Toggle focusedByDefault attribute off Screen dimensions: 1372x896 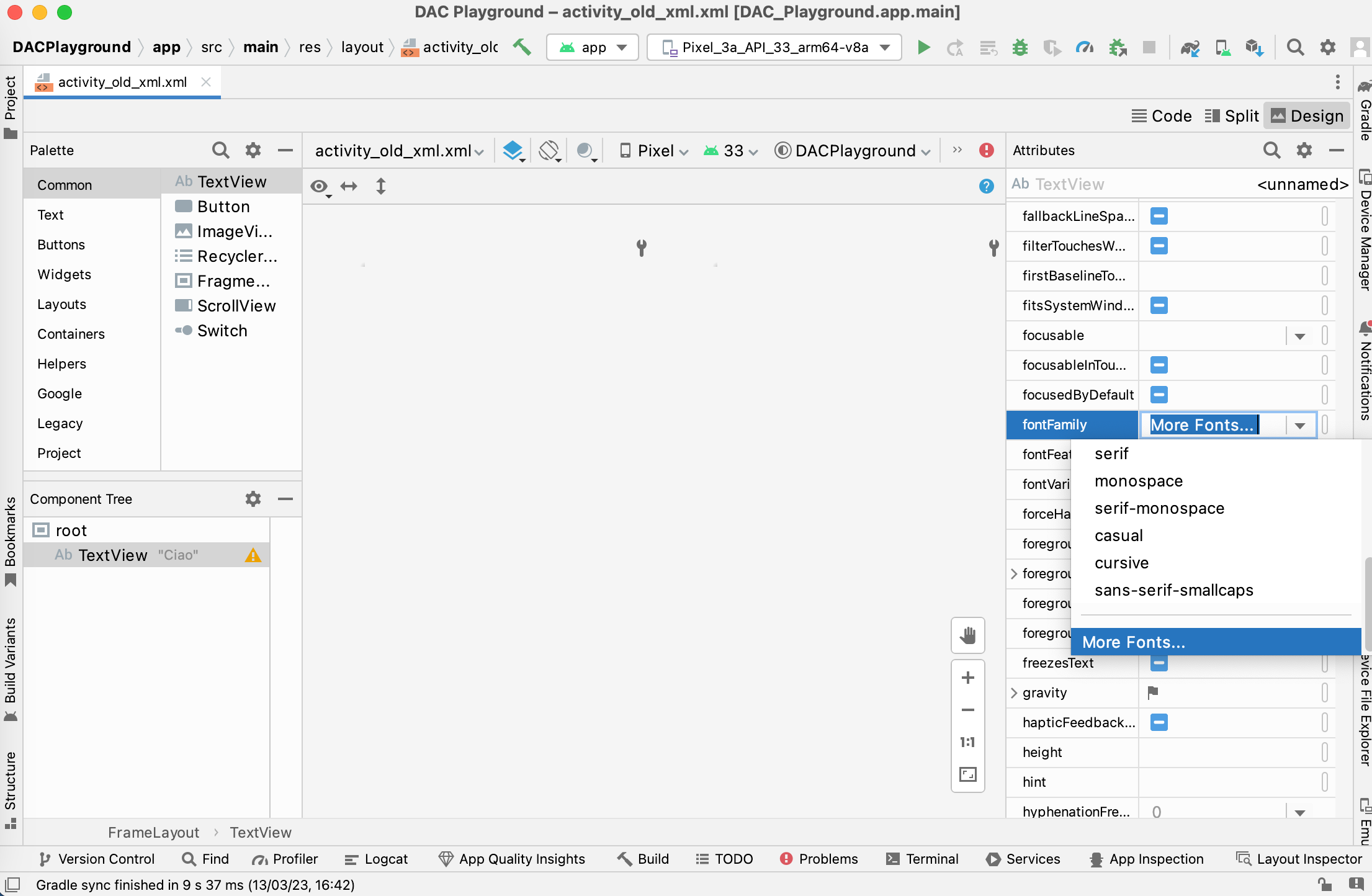[x=1159, y=394]
